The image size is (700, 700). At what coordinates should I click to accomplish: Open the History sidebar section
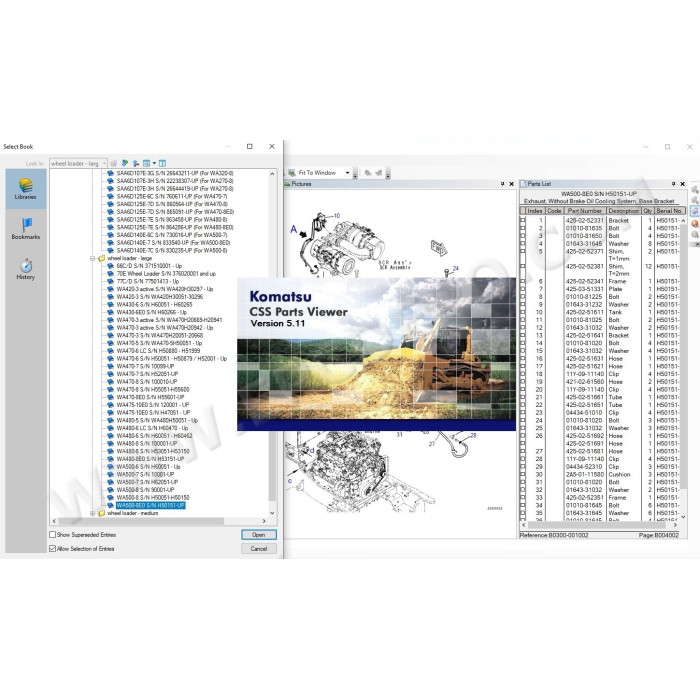[25, 269]
